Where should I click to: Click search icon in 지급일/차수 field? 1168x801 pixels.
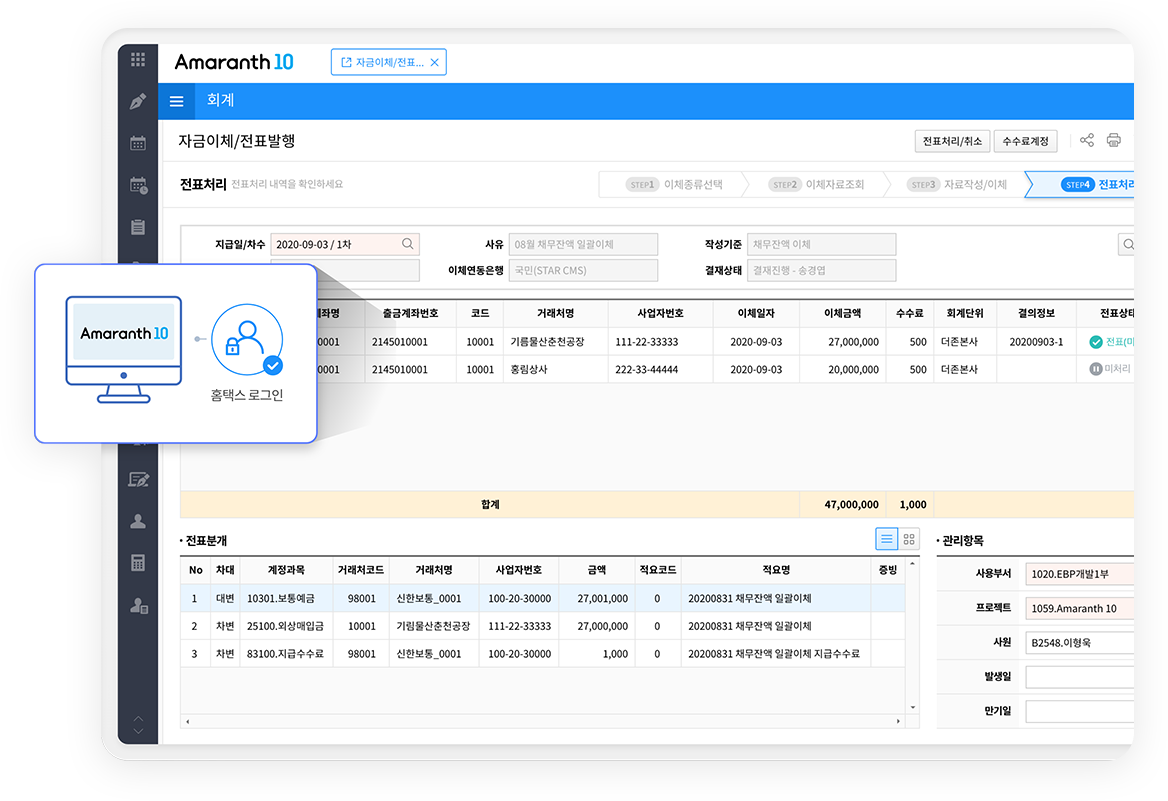pos(407,244)
